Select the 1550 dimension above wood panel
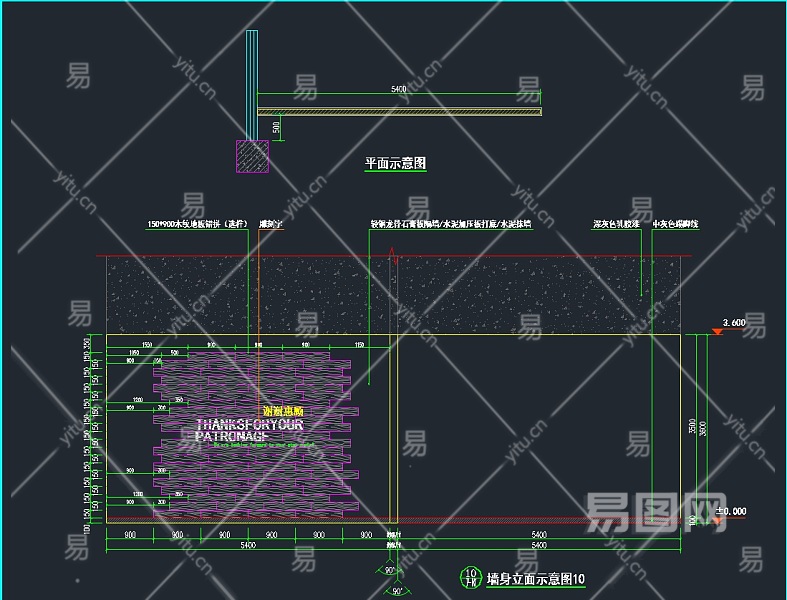 [147, 345]
